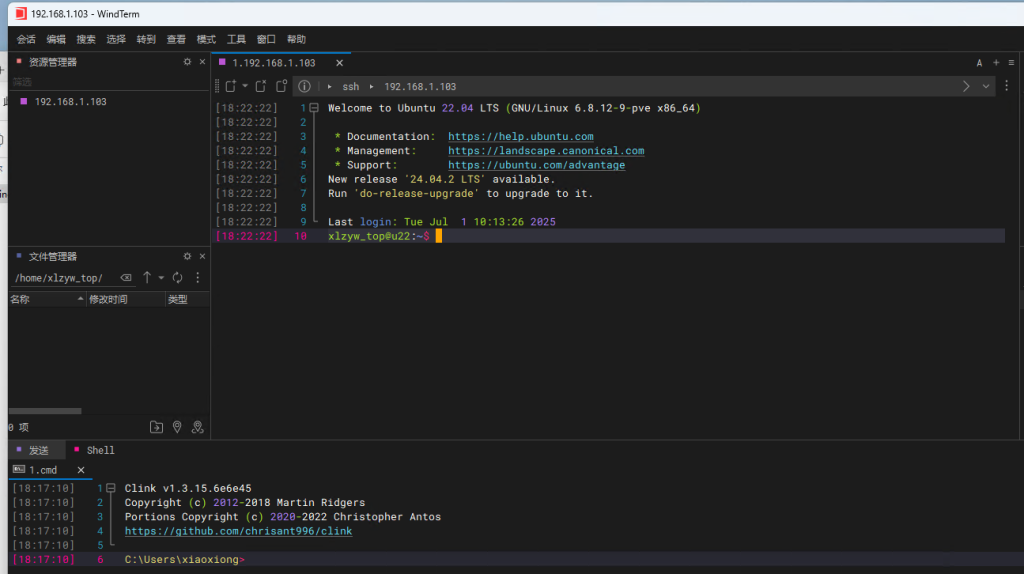This screenshot has height=574, width=1024.
Task: Click the Clink v1.3.15.6e6e45 line
Action: click(188, 488)
